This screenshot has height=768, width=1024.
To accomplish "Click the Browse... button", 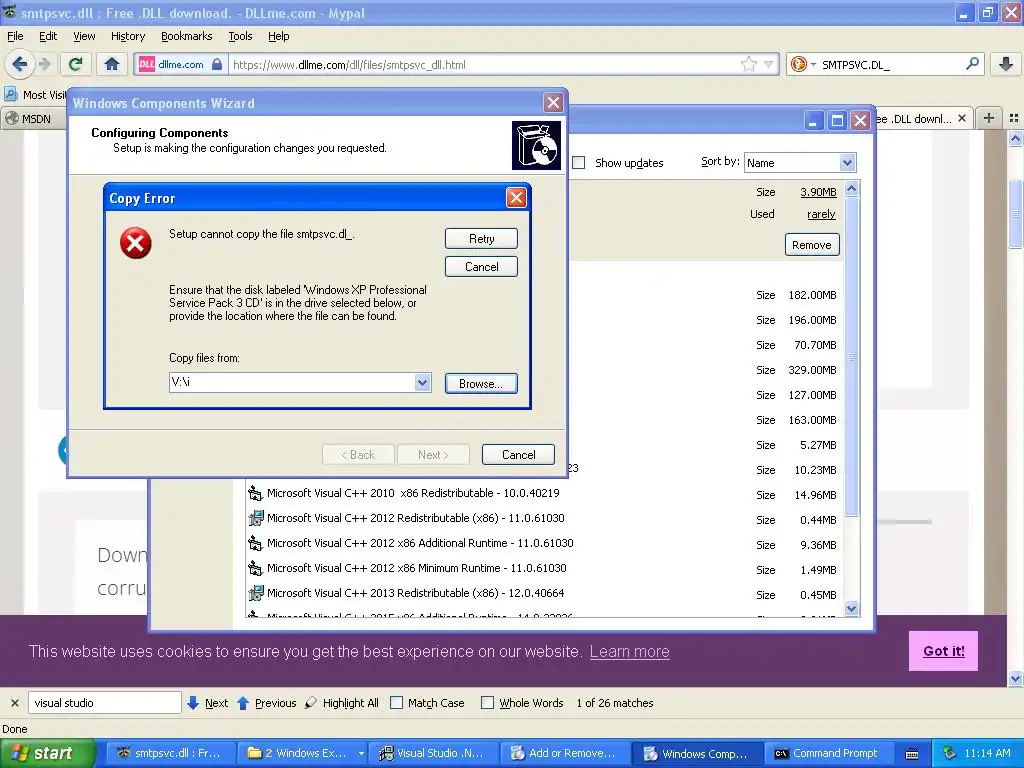I will (481, 383).
